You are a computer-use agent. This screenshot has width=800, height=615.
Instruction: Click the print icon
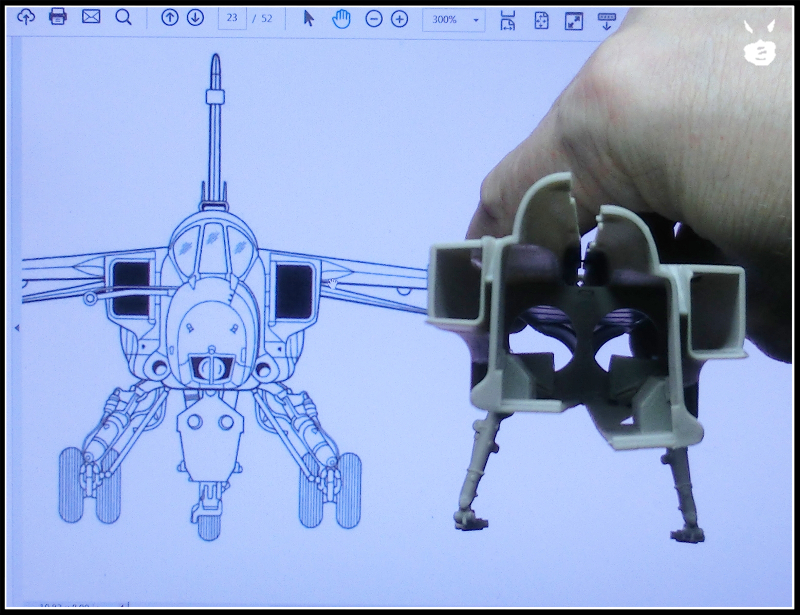[58, 17]
